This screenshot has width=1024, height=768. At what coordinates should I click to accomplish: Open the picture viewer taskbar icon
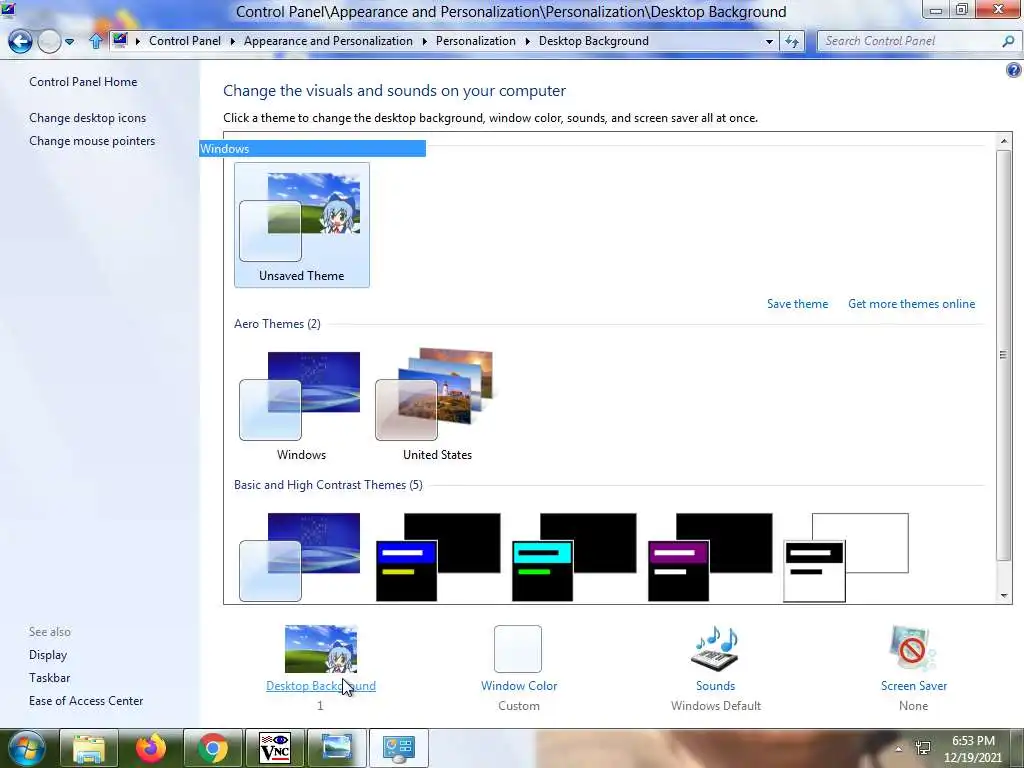(x=336, y=748)
